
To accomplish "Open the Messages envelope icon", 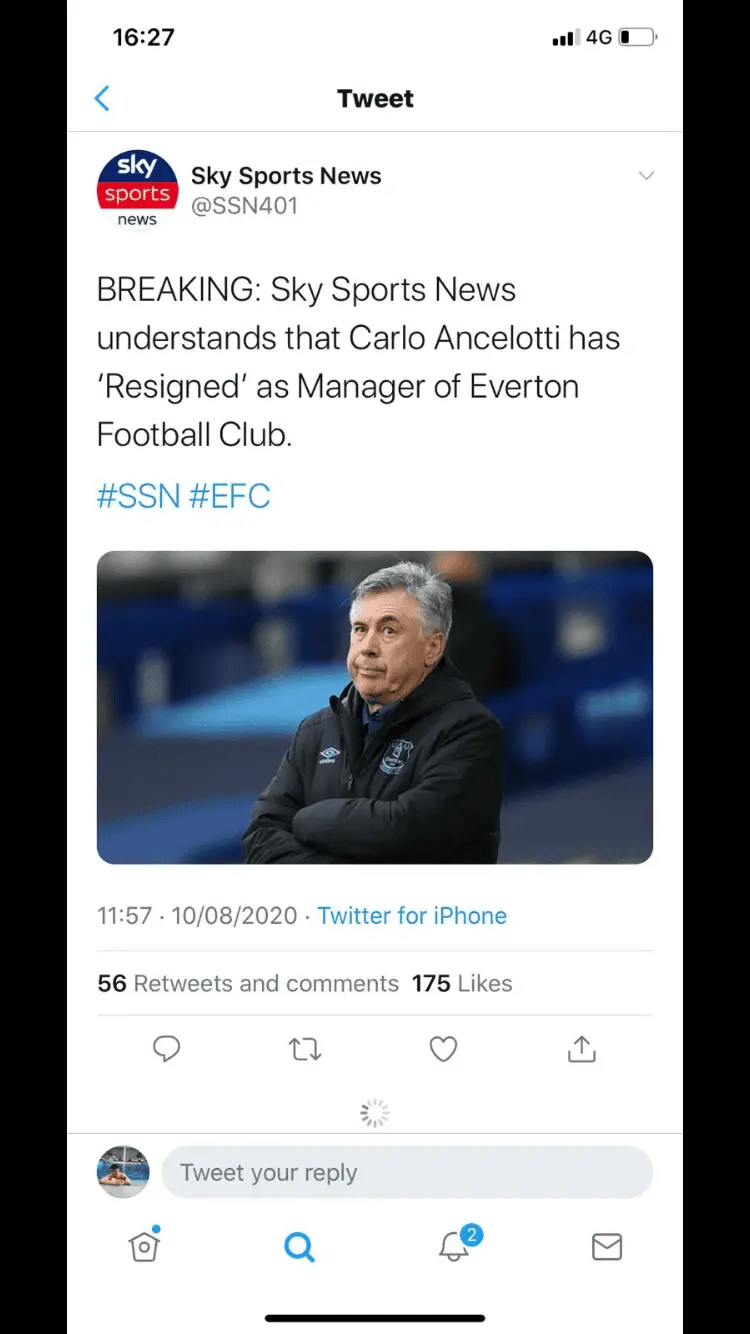I will click(x=607, y=1246).
